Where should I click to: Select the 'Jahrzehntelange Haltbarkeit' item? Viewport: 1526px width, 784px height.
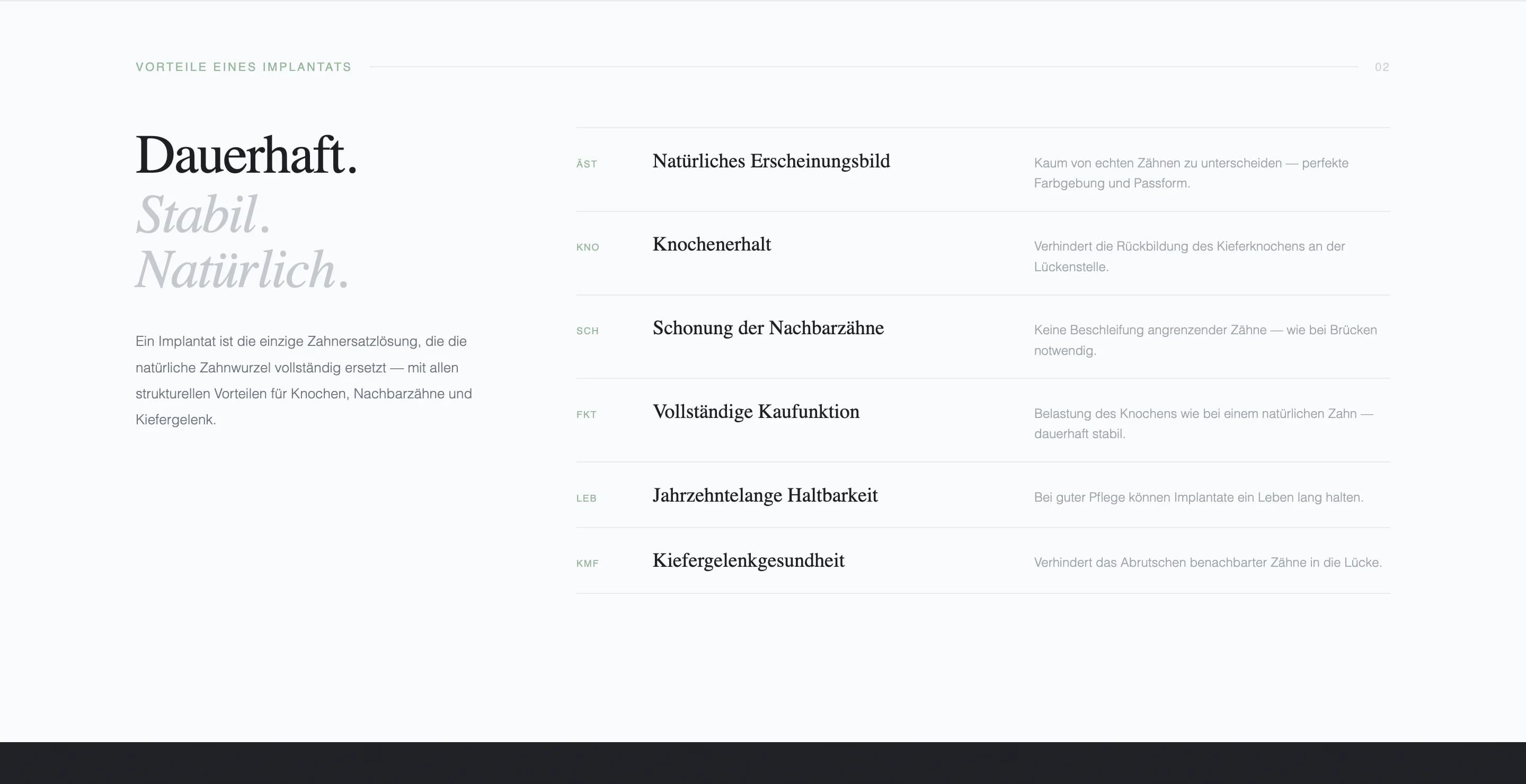coord(765,495)
